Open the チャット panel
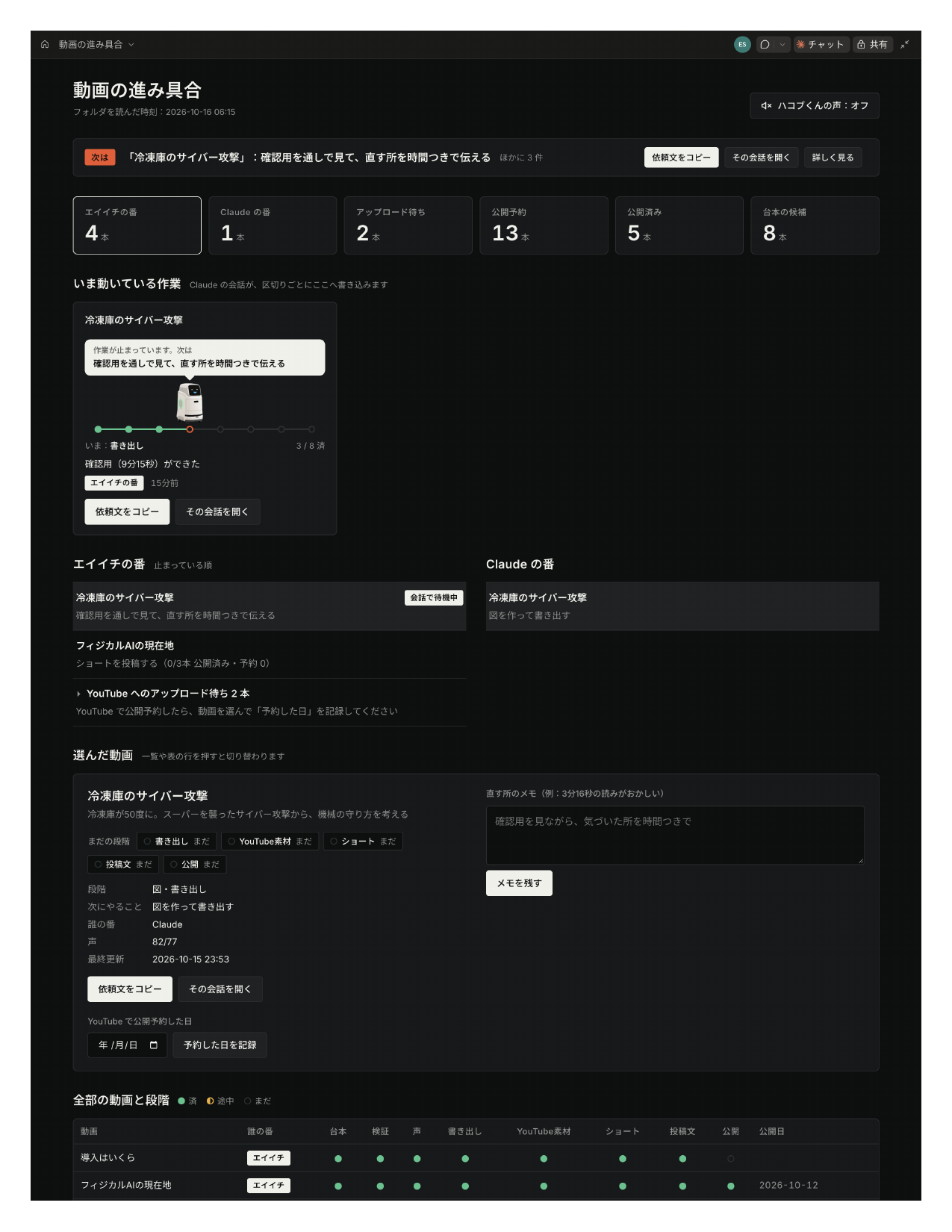The width and height of the screenshot is (952, 1232). point(821,45)
